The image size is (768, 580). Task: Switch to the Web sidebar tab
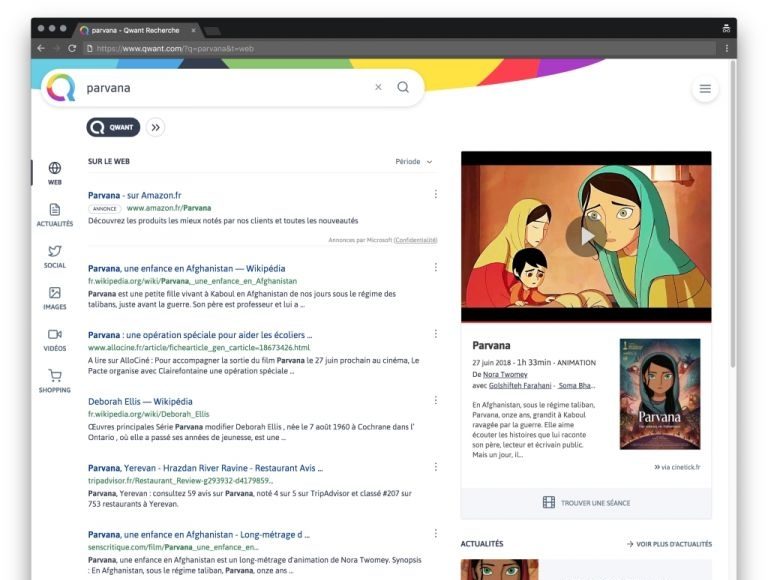pyautogui.click(x=55, y=173)
